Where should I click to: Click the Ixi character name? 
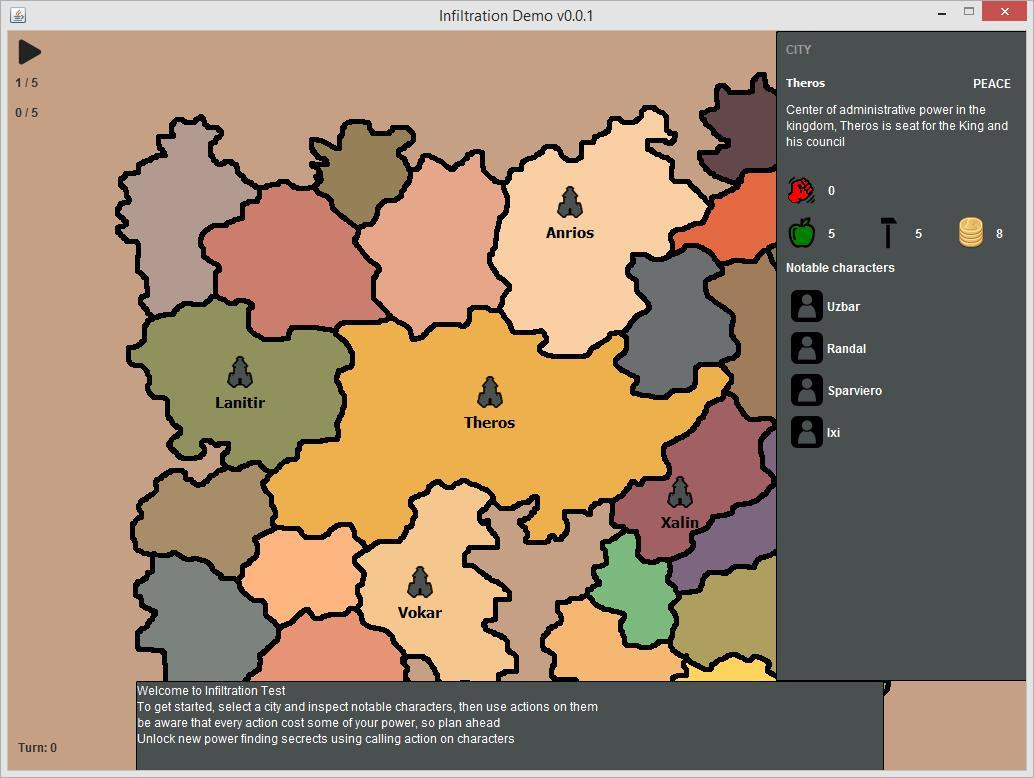[x=834, y=433]
